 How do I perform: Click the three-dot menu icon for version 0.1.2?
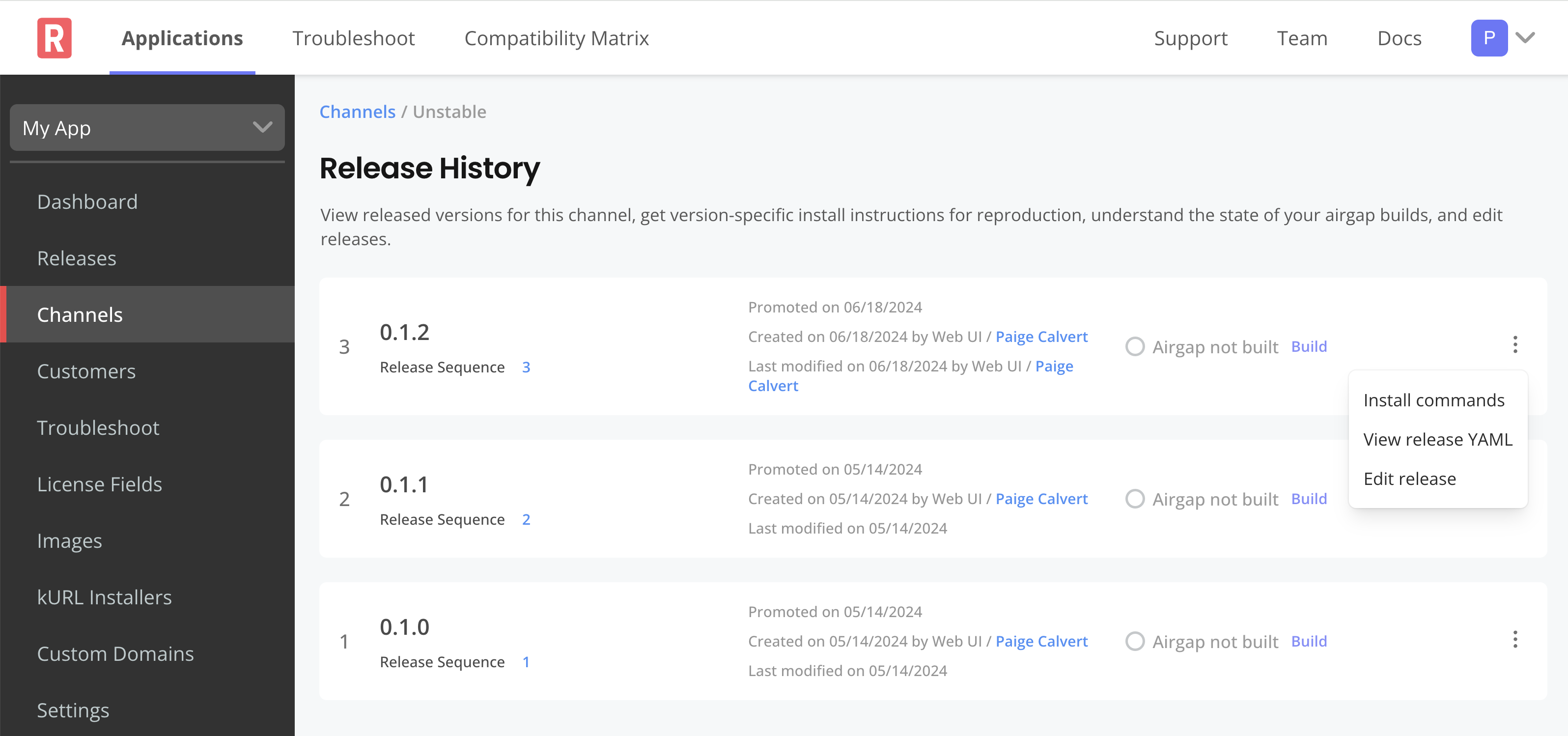pos(1517,345)
